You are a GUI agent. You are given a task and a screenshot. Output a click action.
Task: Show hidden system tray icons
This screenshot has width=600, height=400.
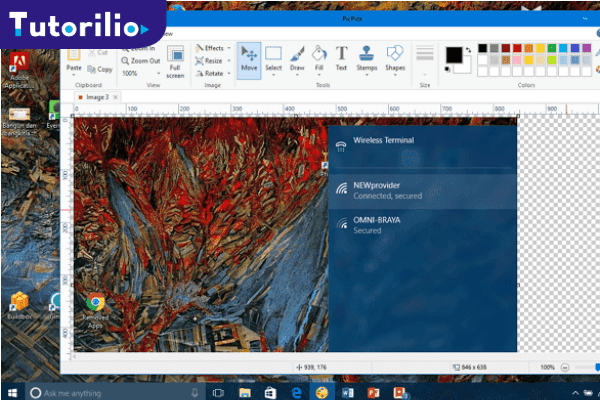[575, 393]
